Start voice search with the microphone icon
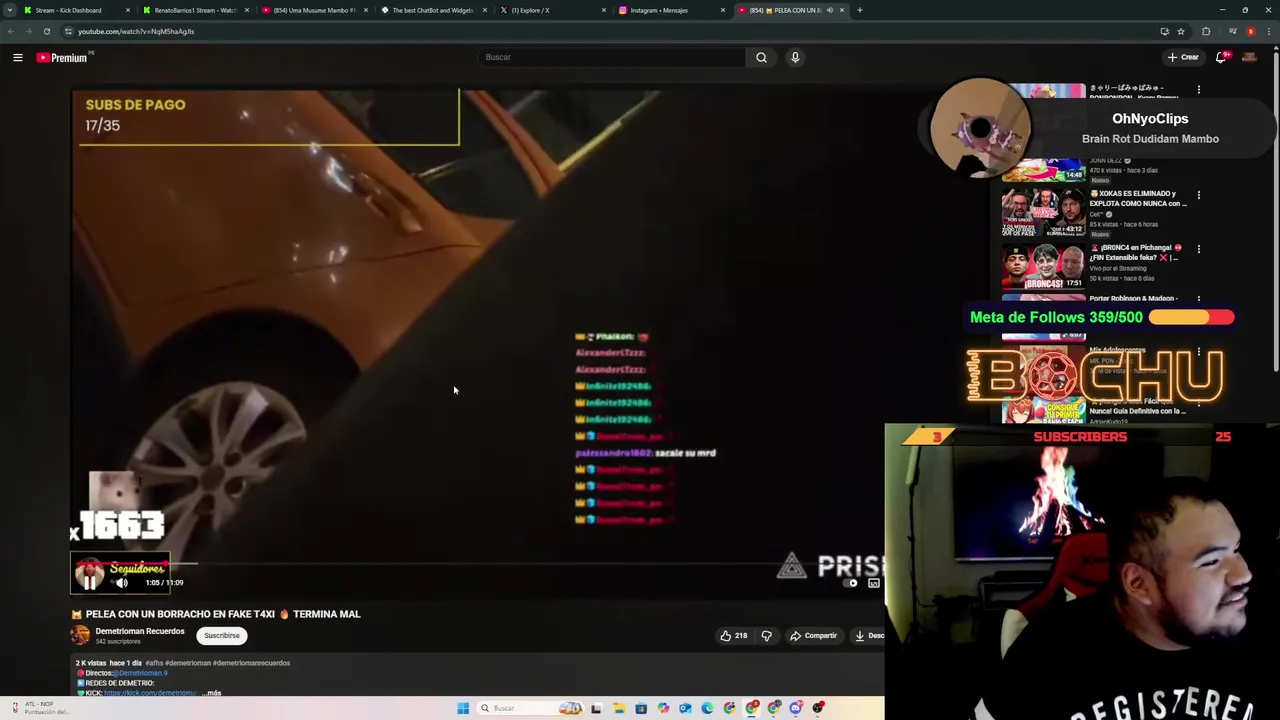 (795, 57)
